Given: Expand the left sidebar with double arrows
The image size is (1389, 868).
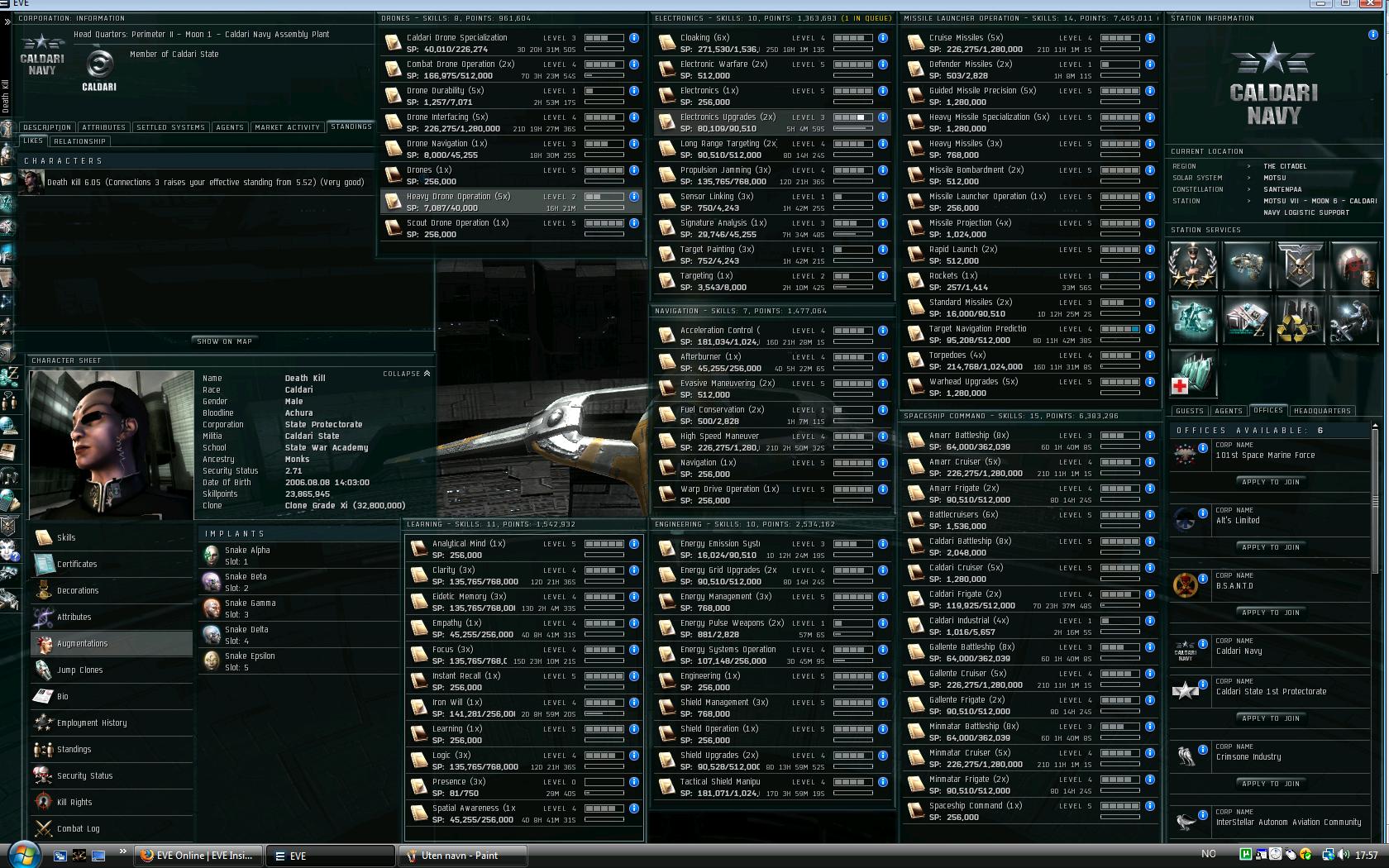Looking at the screenshot, I should 7,21.
